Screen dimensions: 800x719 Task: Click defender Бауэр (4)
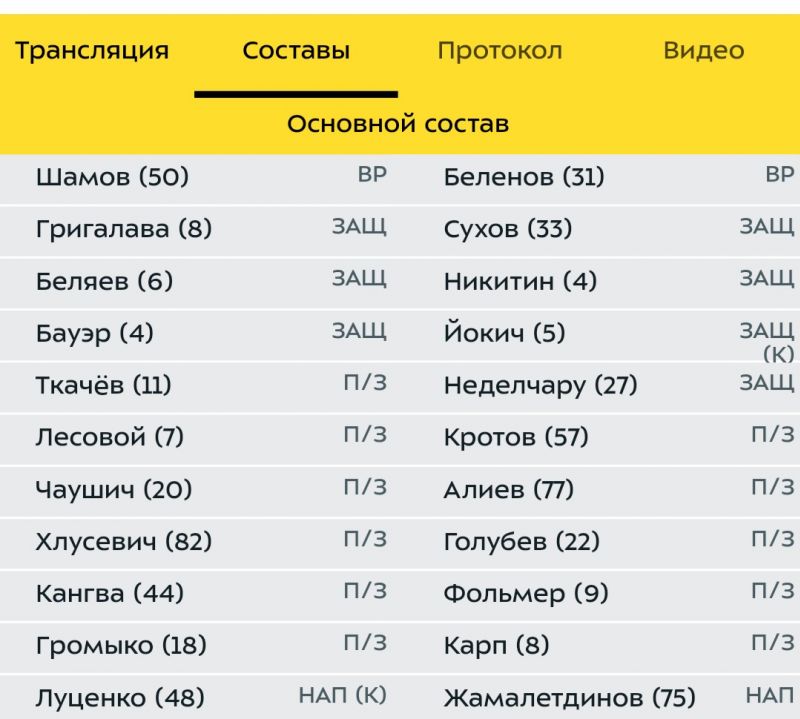coord(94,333)
